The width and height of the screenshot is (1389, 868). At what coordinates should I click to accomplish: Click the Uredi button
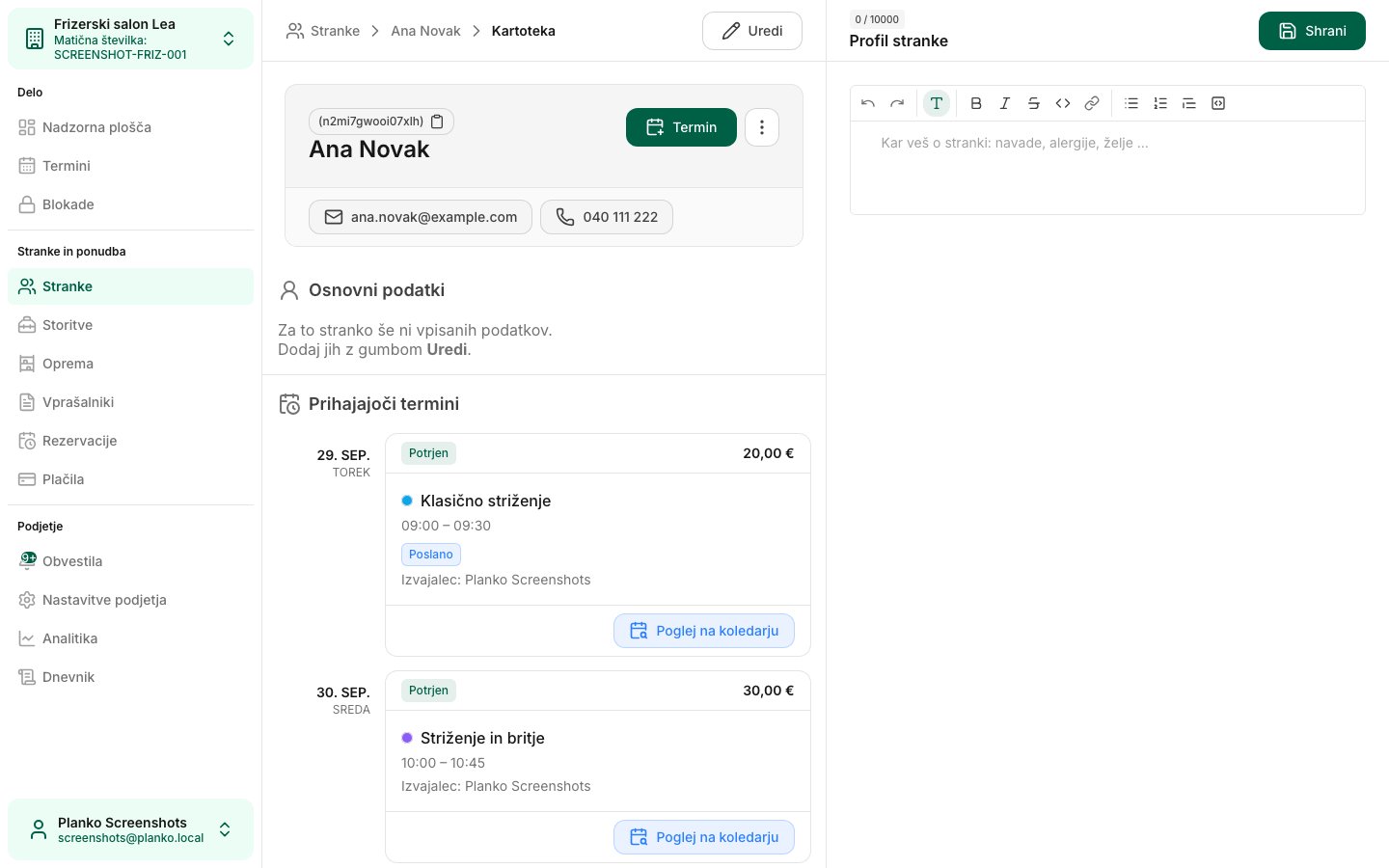pos(752,31)
